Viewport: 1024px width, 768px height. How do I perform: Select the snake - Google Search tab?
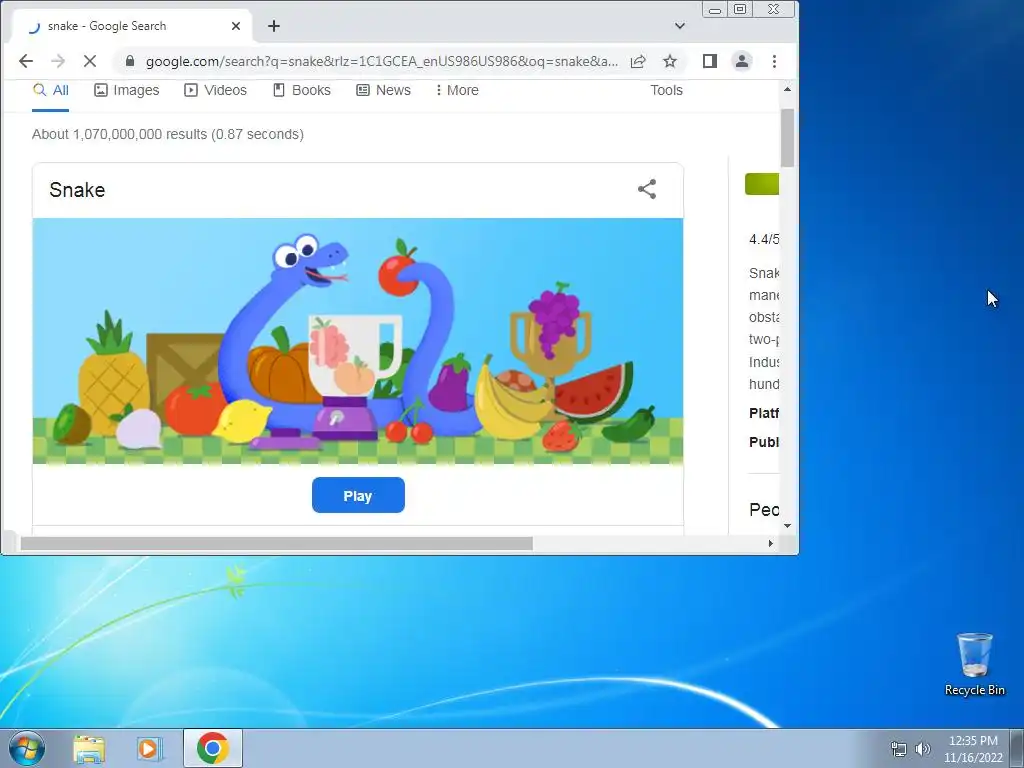click(x=131, y=26)
